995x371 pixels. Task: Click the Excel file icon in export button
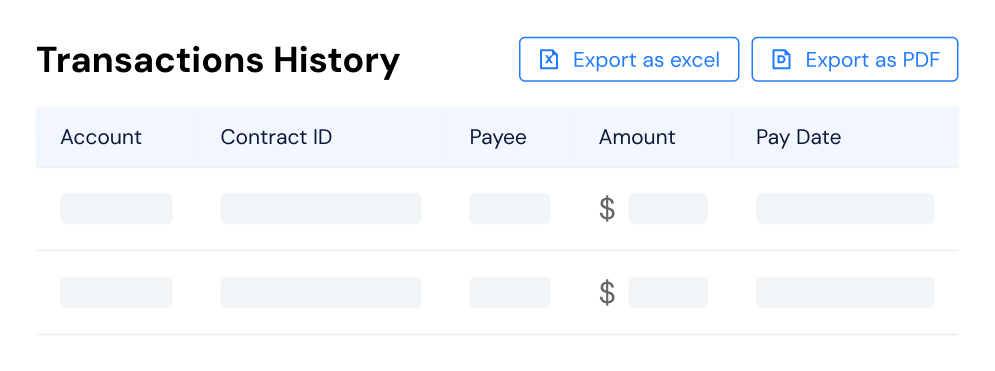tap(548, 60)
